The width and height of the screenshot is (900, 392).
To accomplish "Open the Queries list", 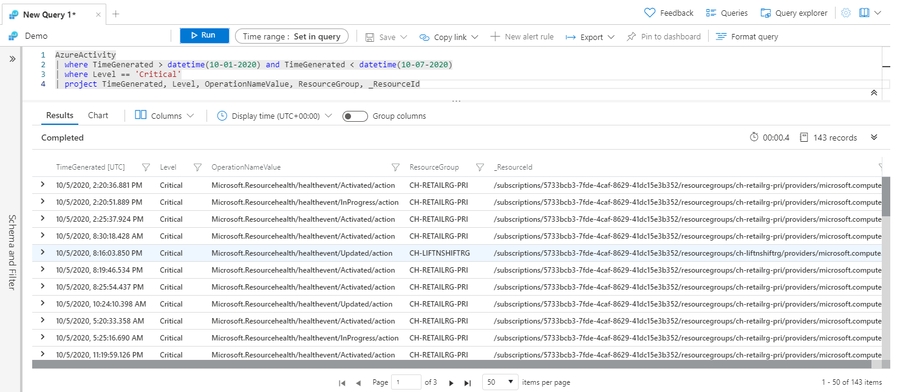I will (x=727, y=13).
